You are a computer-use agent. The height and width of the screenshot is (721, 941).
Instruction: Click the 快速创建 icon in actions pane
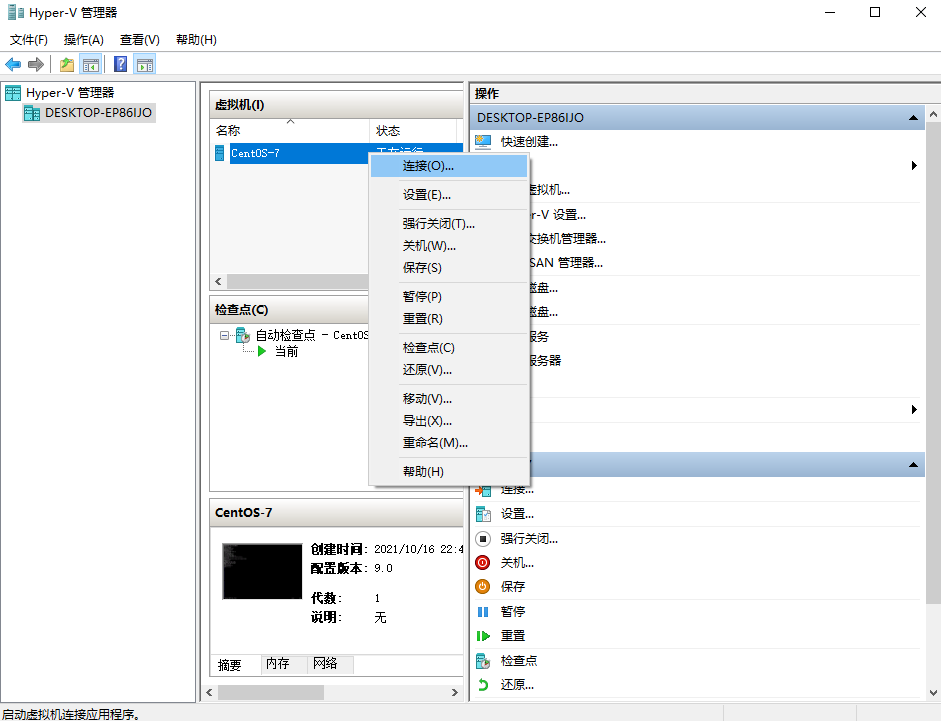click(x=483, y=142)
